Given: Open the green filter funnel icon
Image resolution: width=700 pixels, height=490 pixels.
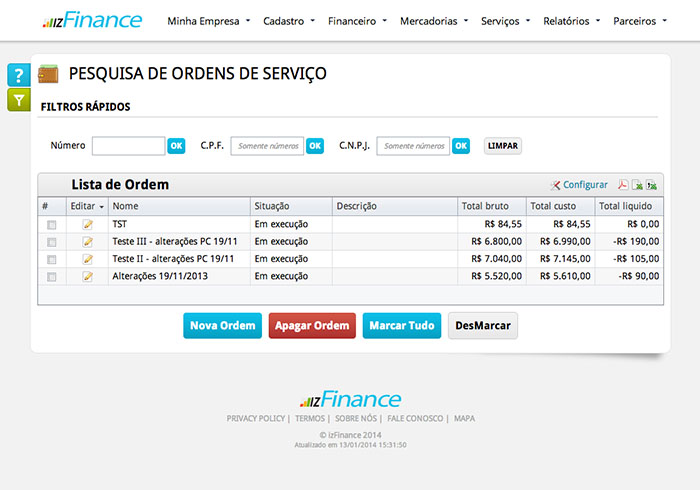Looking at the screenshot, I should click(19, 99).
